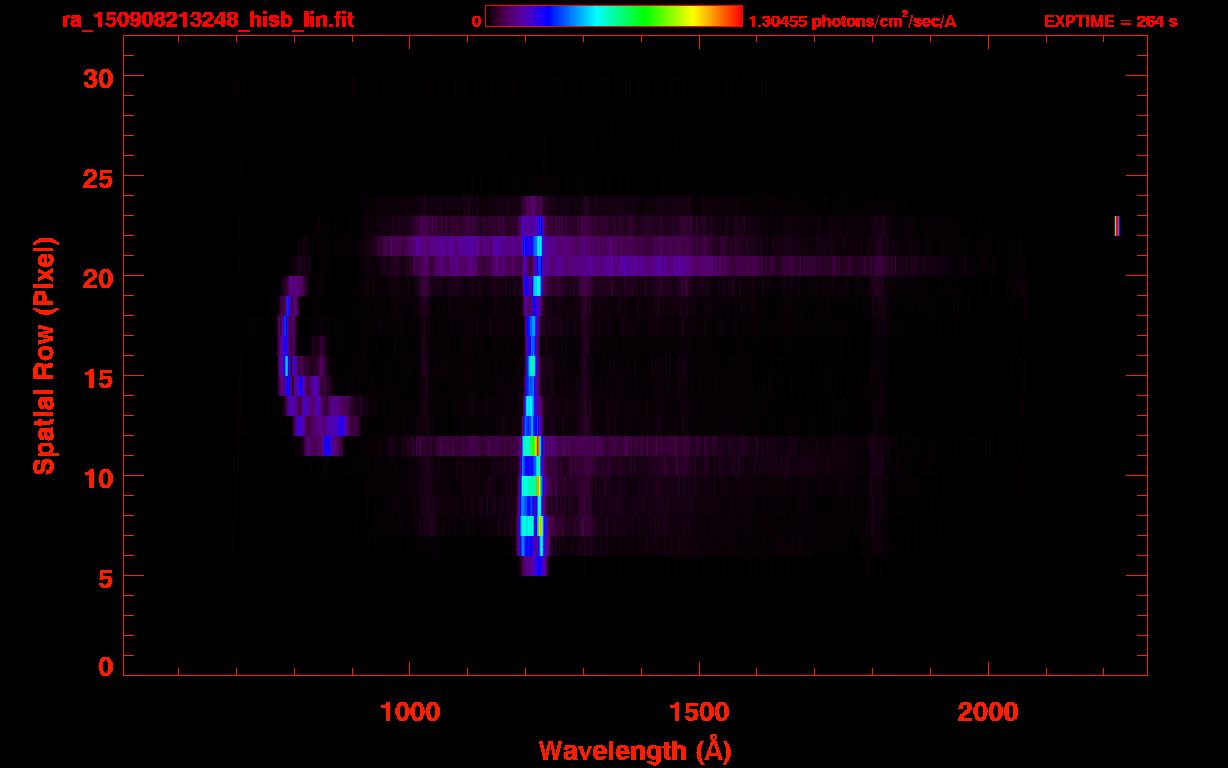Click the color bar minimum value 0
The height and width of the screenshot is (768, 1228).
tap(477, 21)
